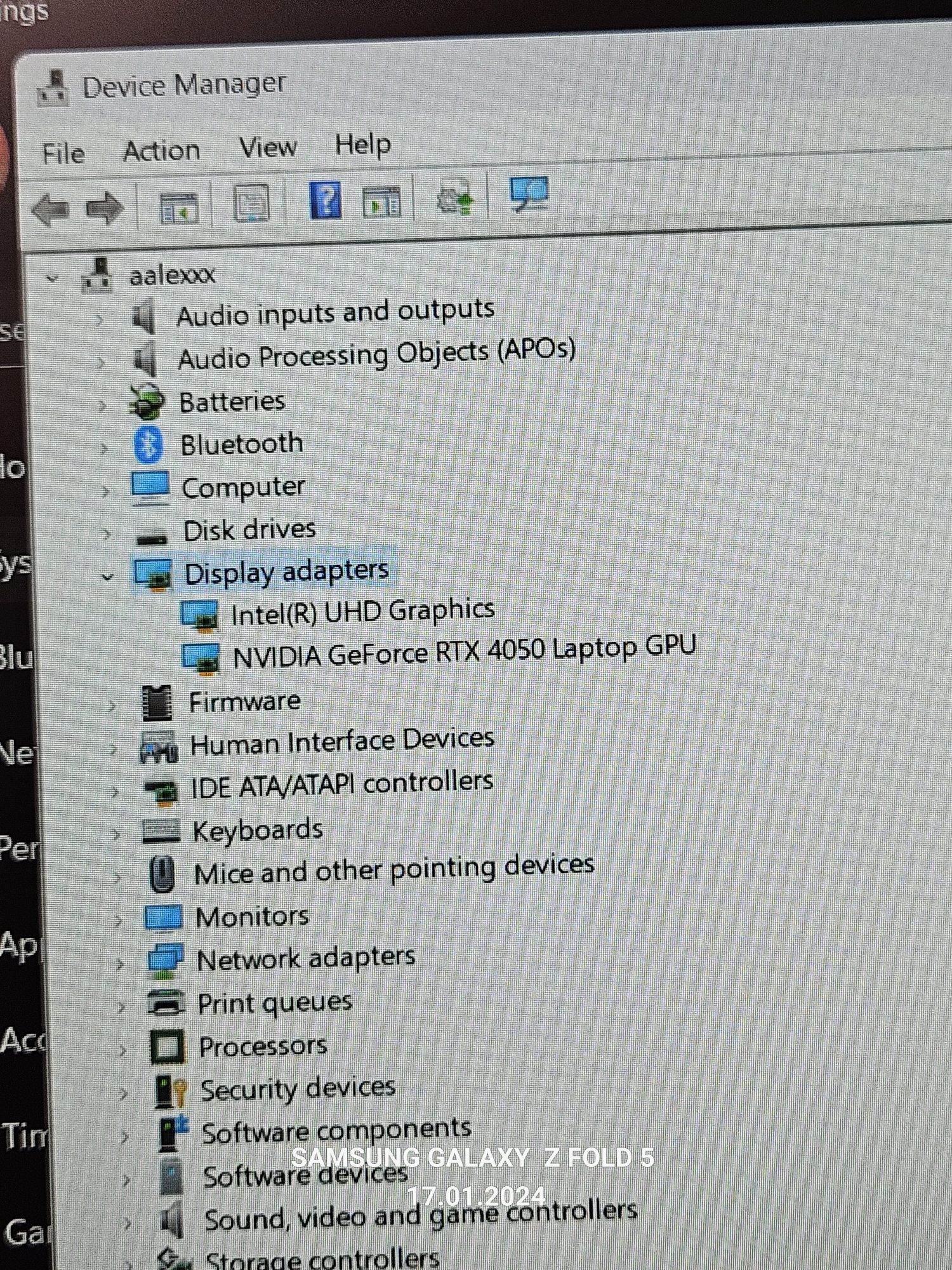The image size is (952, 1270).
Task: Click the Display adapters category icon
Action: click(x=153, y=574)
